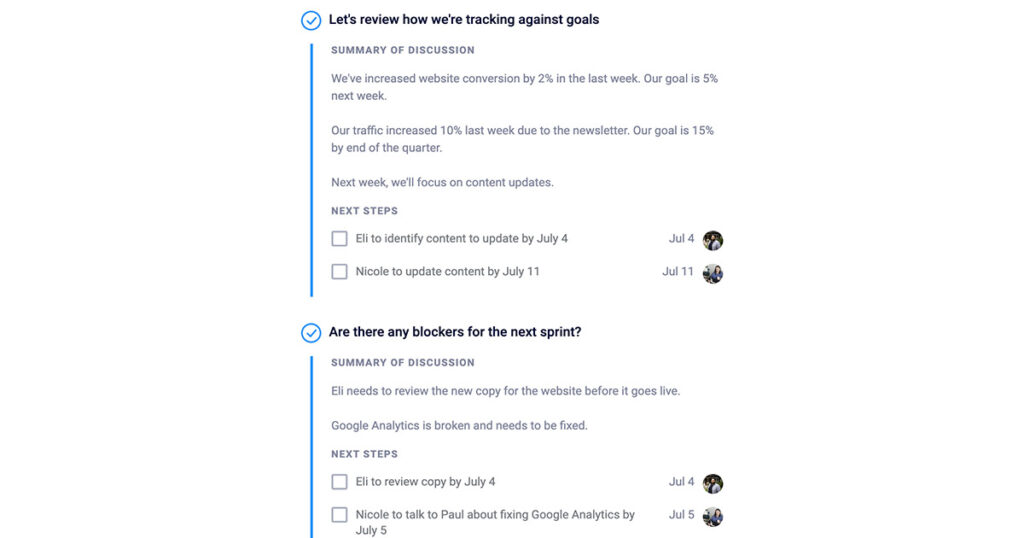
Task: Open assignee avatar for Eli identify content task
Action: [712, 240]
